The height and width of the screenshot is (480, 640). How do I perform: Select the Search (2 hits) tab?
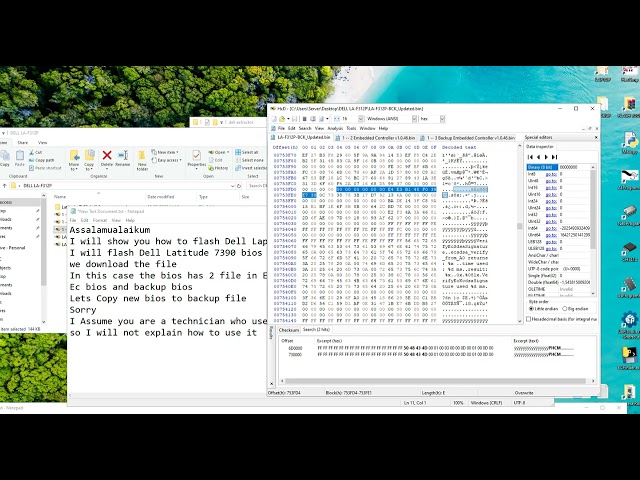click(x=316, y=329)
